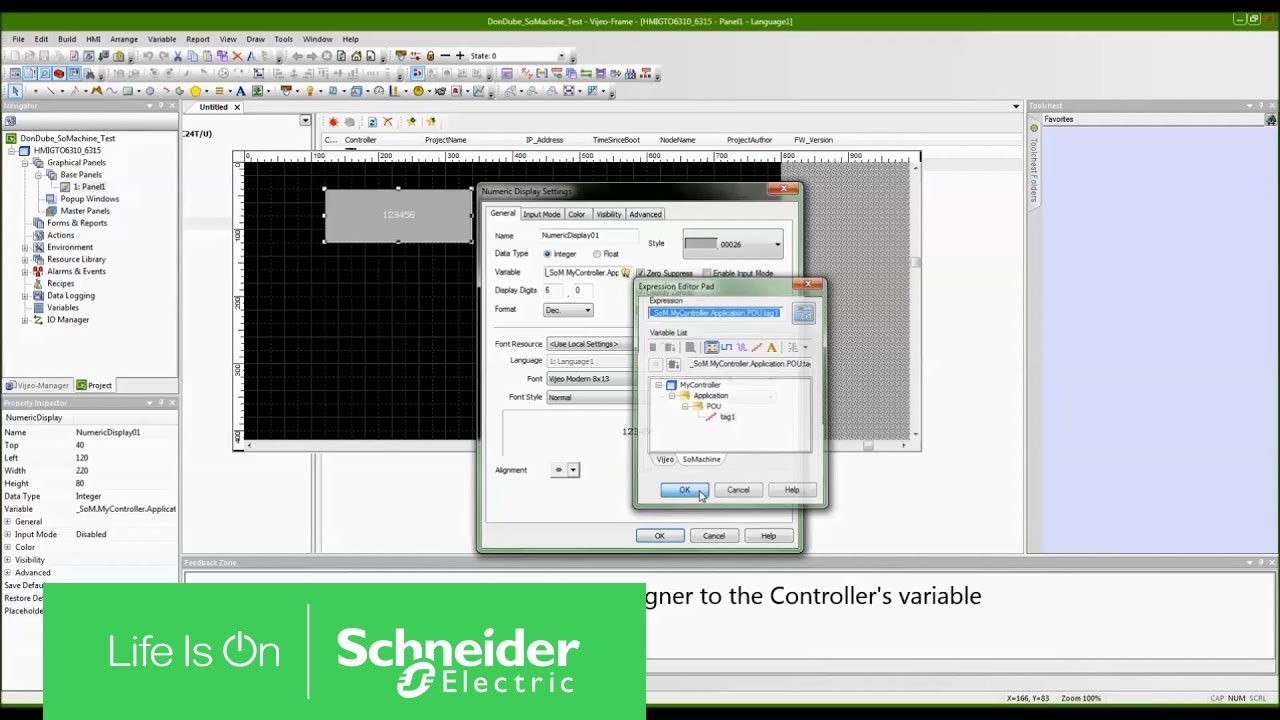Collapse the Graphical Panels node
Image resolution: width=1280 pixels, height=720 pixels.
point(25,163)
